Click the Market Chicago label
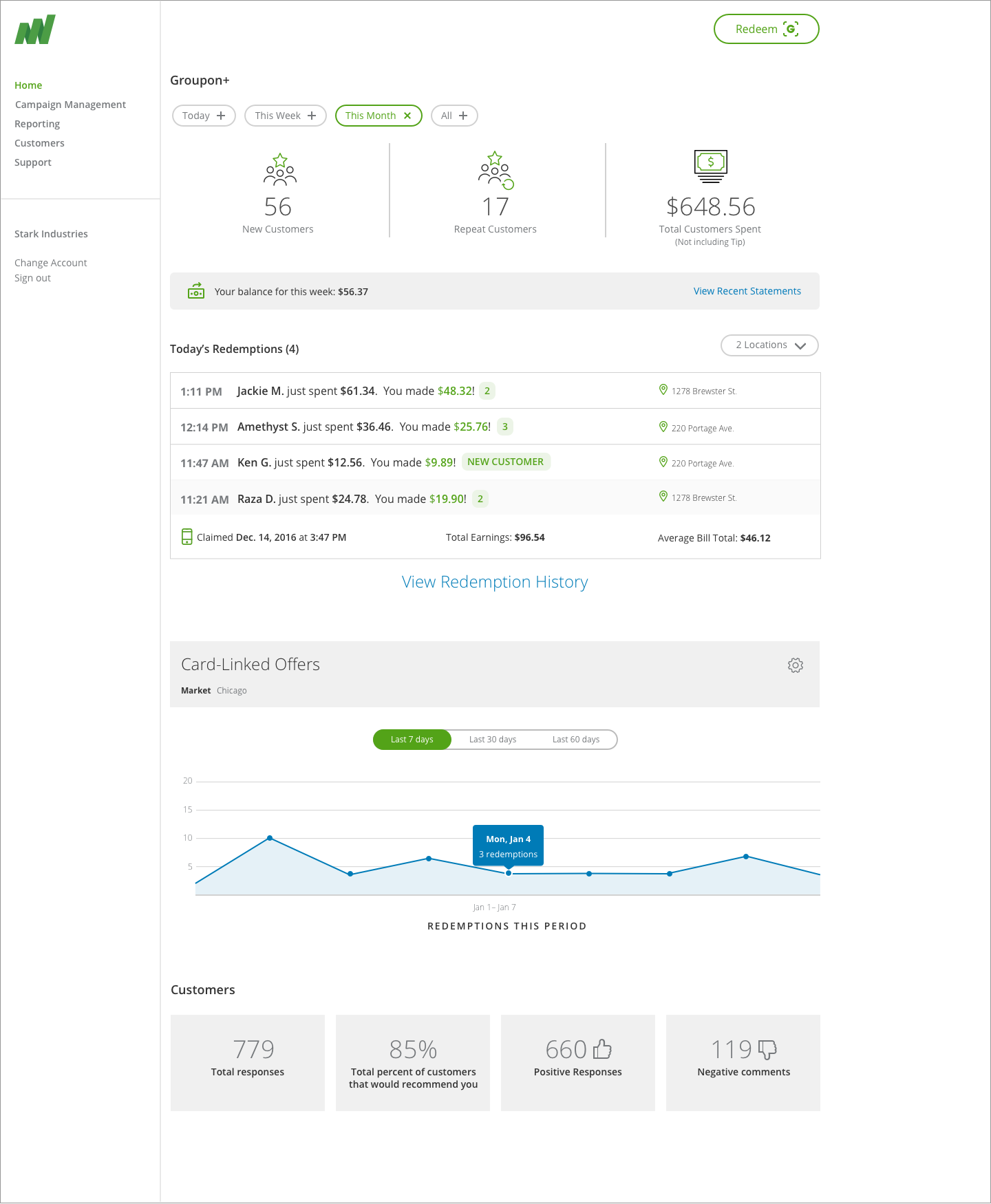The height and width of the screenshot is (1204, 991). pos(214,690)
